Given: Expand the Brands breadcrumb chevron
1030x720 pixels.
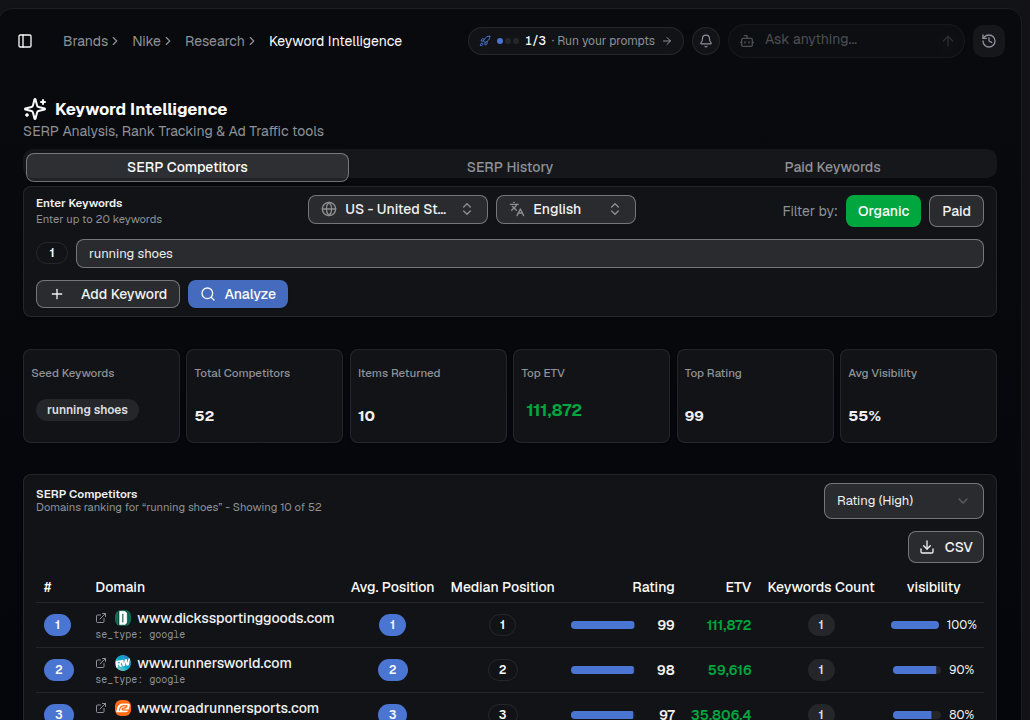Looking at the screenshot, I should [115, 41].
